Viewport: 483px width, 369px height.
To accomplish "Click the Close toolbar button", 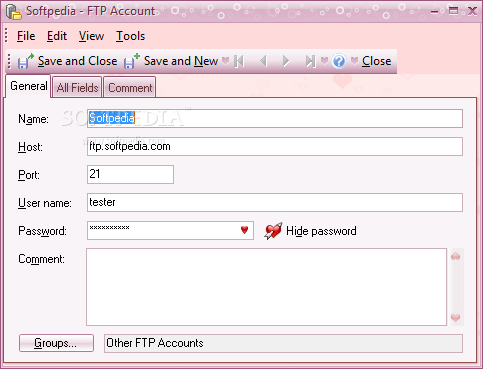I will (377, 61).
